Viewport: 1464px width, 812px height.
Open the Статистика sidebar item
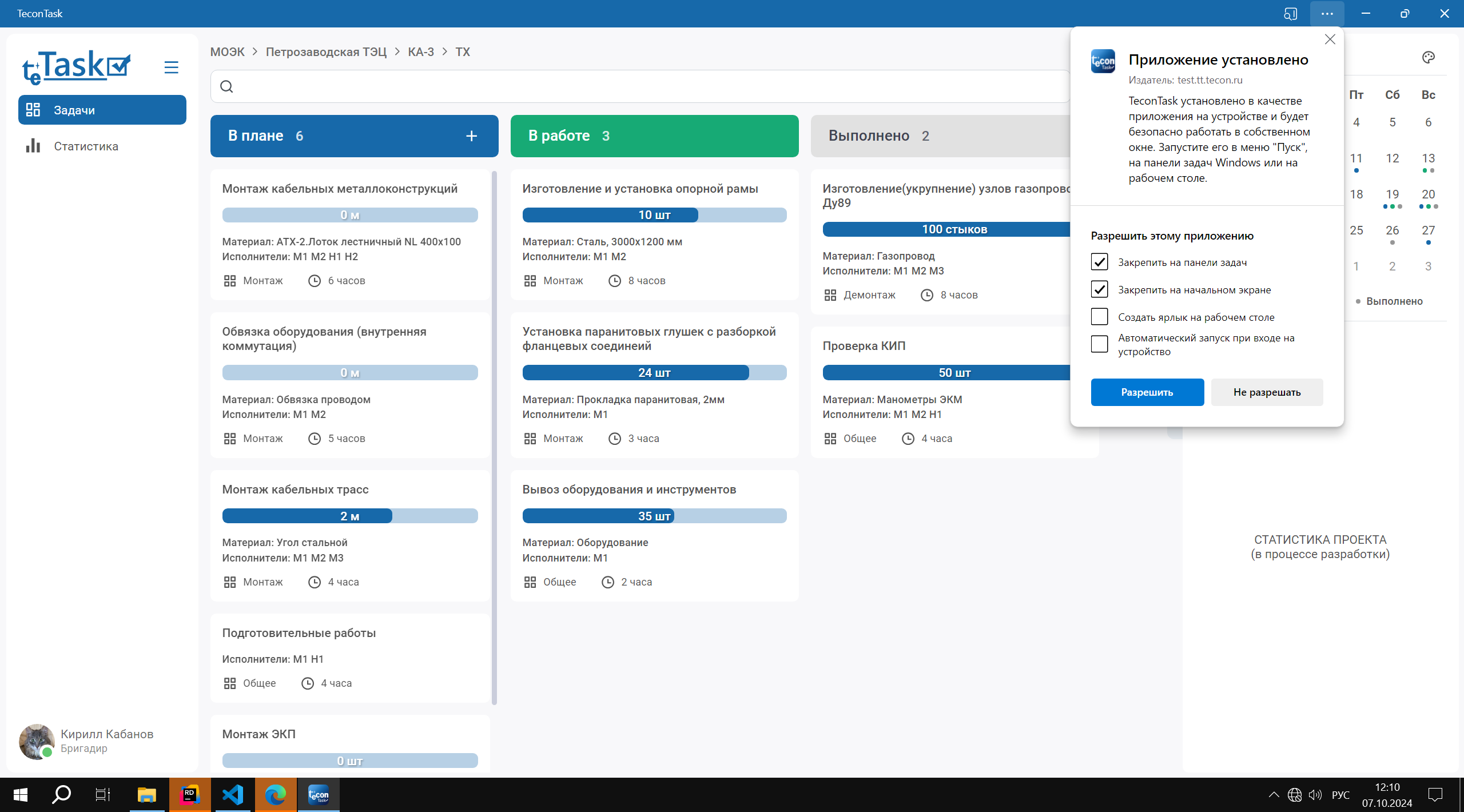pos(86,146)
